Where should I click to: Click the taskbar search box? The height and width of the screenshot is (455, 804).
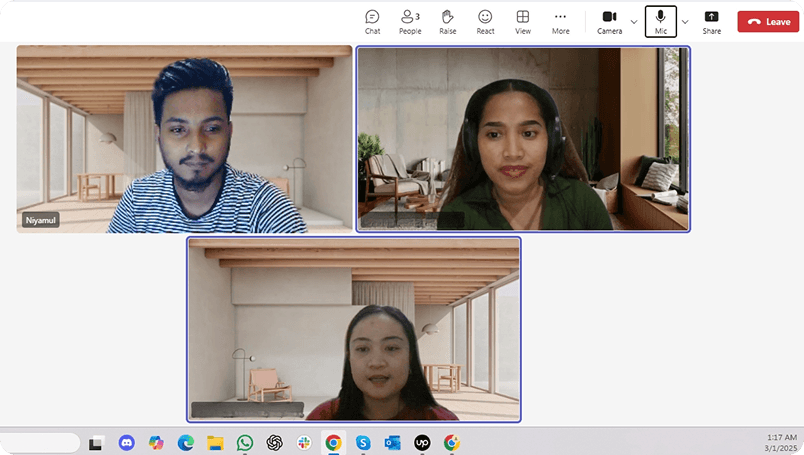click(x=40, y=442)
